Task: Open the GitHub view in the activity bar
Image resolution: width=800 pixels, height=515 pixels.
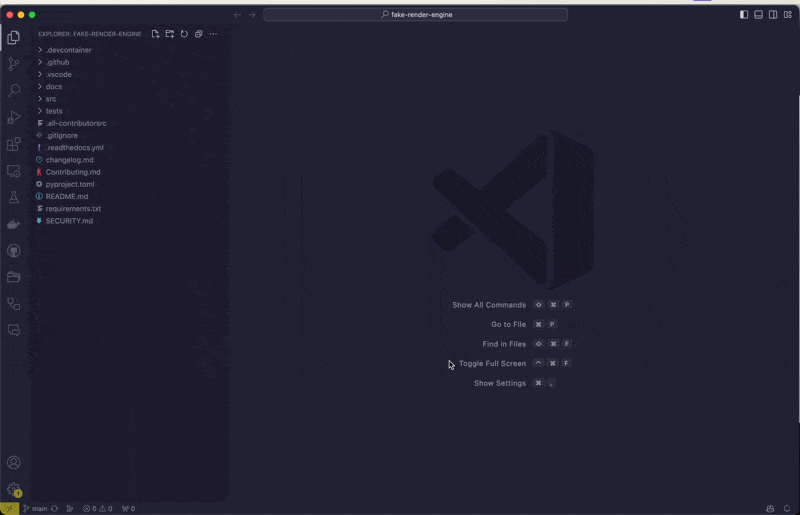Action: tap(14, 251)
